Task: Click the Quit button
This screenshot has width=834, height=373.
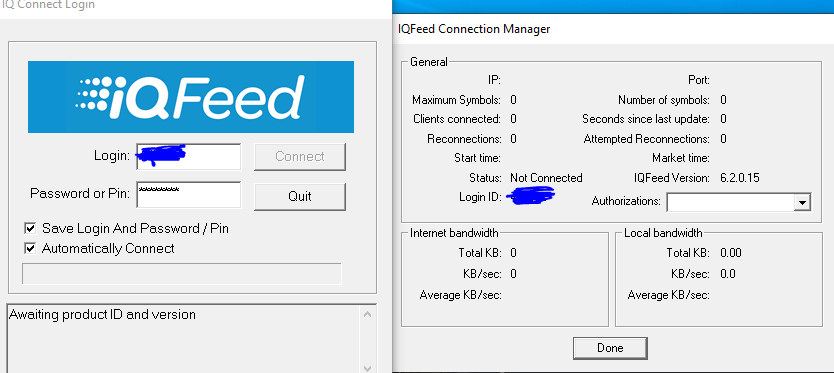Action: click(x=300, y=196)
